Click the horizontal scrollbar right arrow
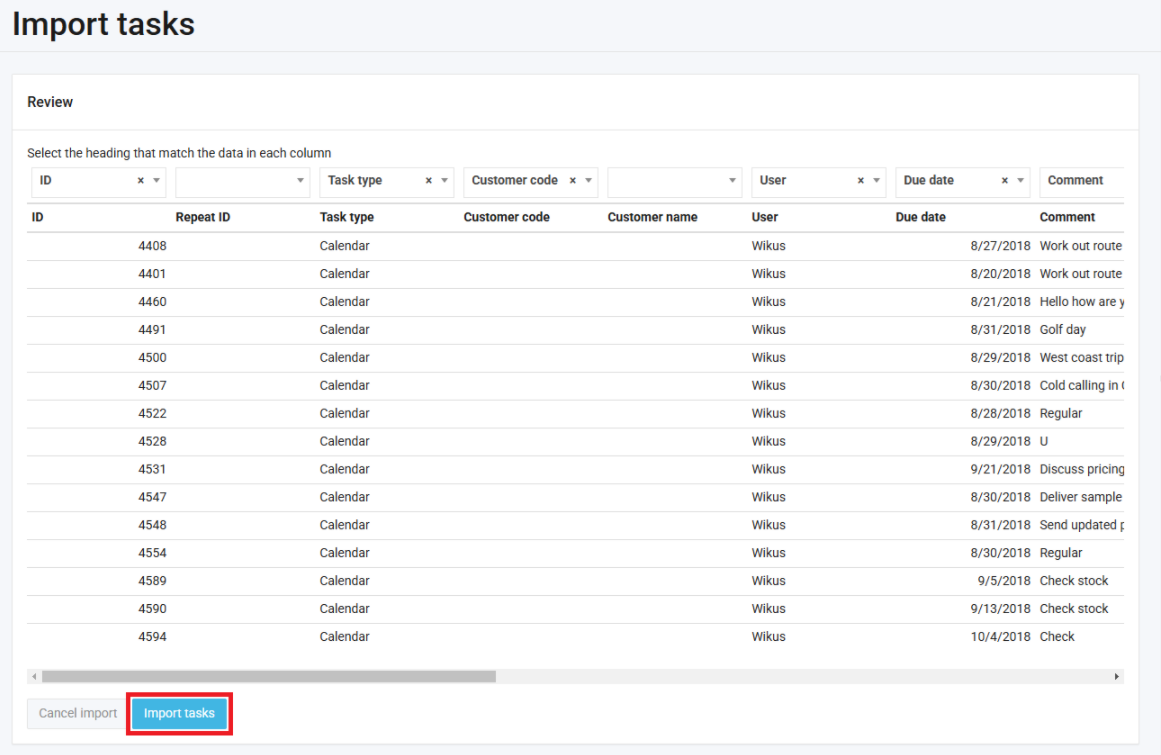The height and width of the screenshot is (755, 1161). (x=1117, y=677)
